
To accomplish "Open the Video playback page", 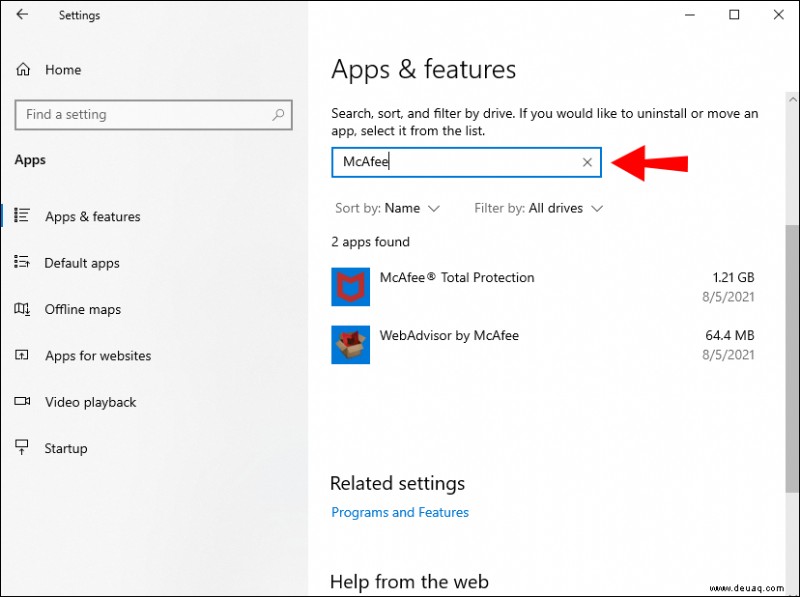I will click(x=90, y=402).
